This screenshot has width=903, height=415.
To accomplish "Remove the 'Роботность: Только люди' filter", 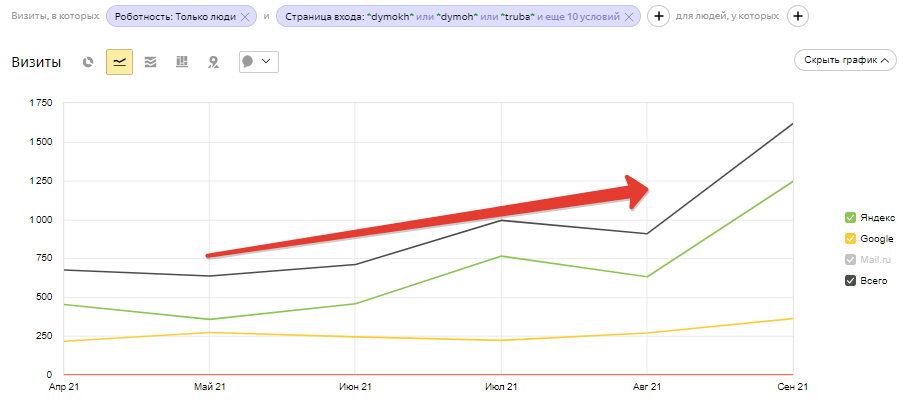I will click(245, 17).
